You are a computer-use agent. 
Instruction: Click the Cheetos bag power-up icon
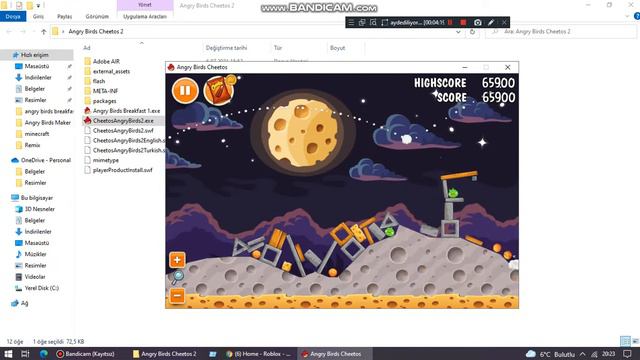click(219, 90)
